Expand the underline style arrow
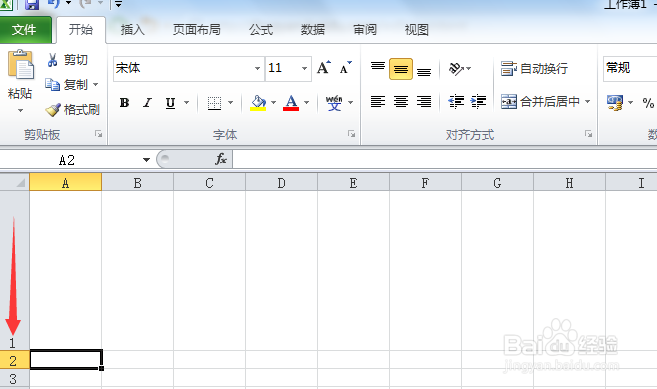This screenshot has height=389, width=657. click(186, 103)
